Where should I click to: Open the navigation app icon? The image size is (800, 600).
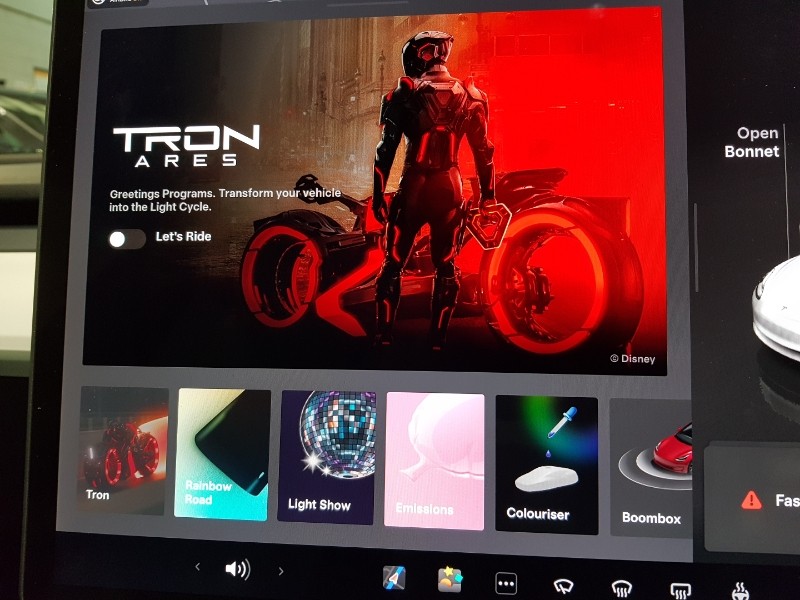pyautogui.click(x=394, y=578)
